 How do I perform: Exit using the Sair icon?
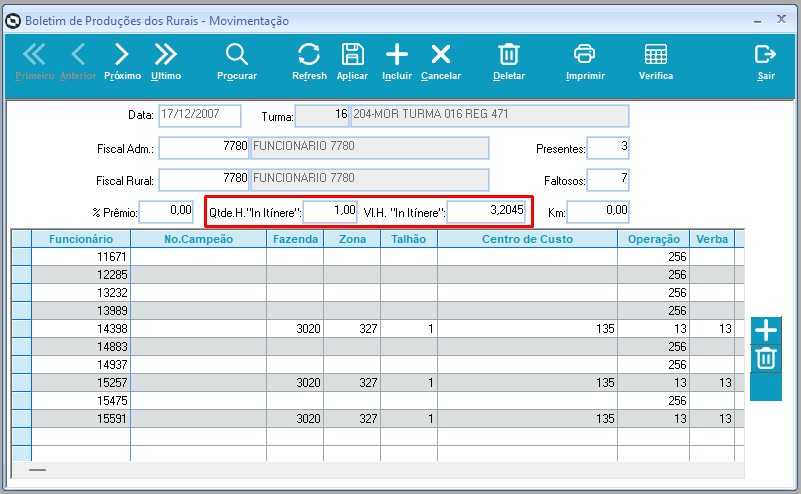(765, 62)
